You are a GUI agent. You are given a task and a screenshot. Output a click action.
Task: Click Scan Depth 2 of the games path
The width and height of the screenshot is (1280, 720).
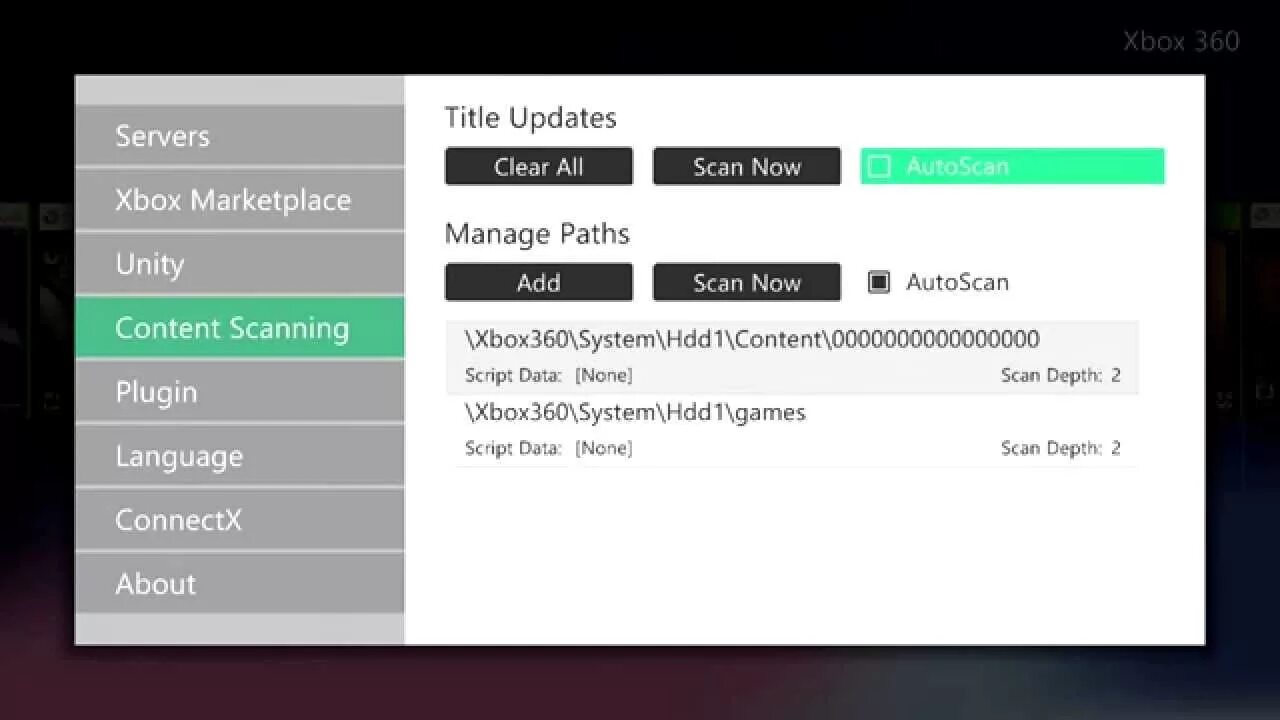(x=1061, y=448)
